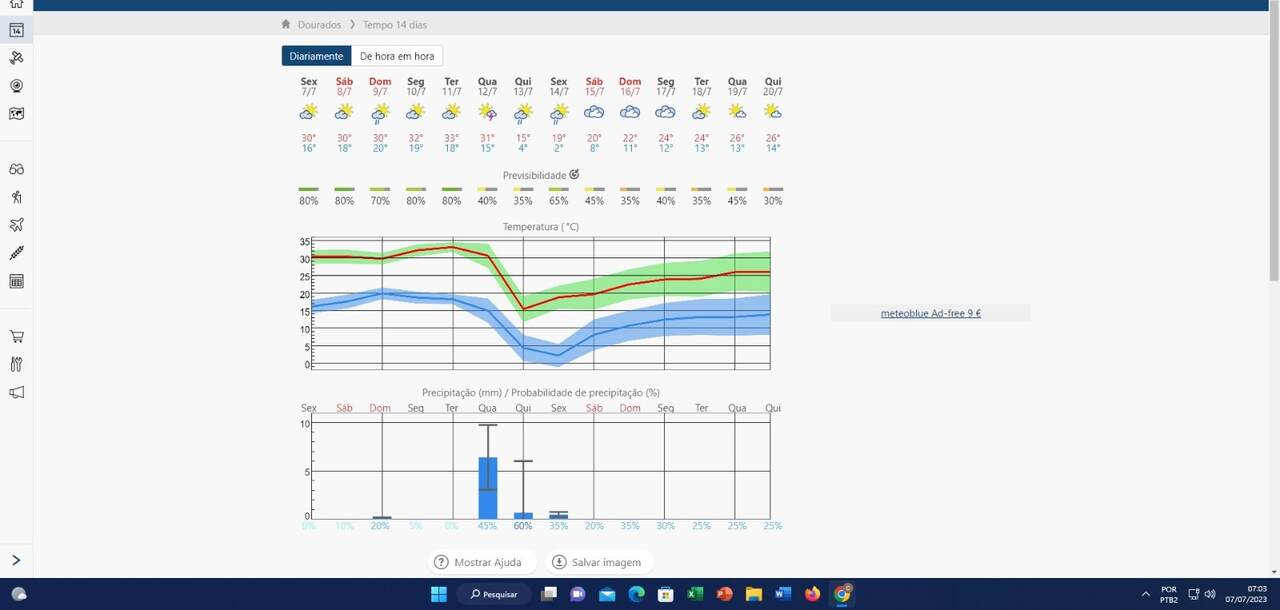
Task: Show hidden system tray icons chevron
Action: coord(1145,594)
